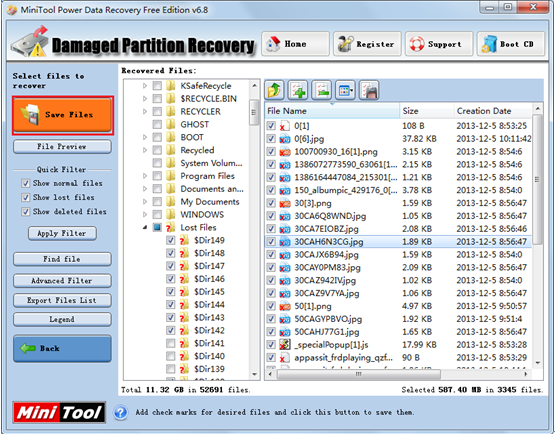This screenshot has width=555, height=434.
Task: Click Apply Filter
Action: pyautogui.click(x=62, y=233)
